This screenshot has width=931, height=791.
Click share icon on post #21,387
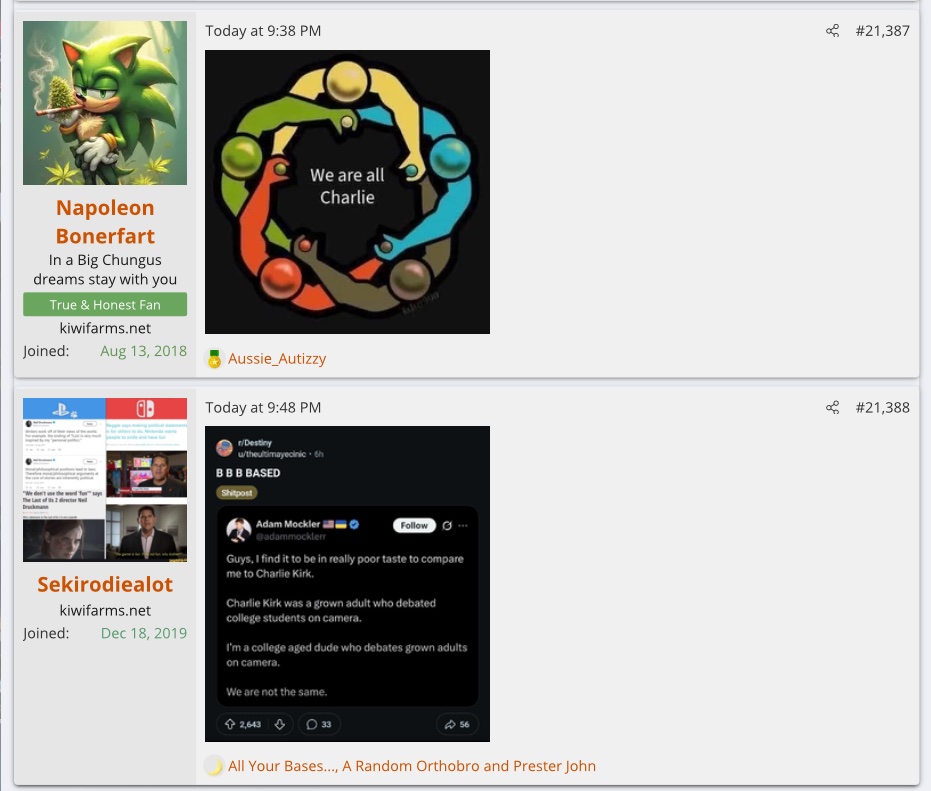[x=832, y=31]
